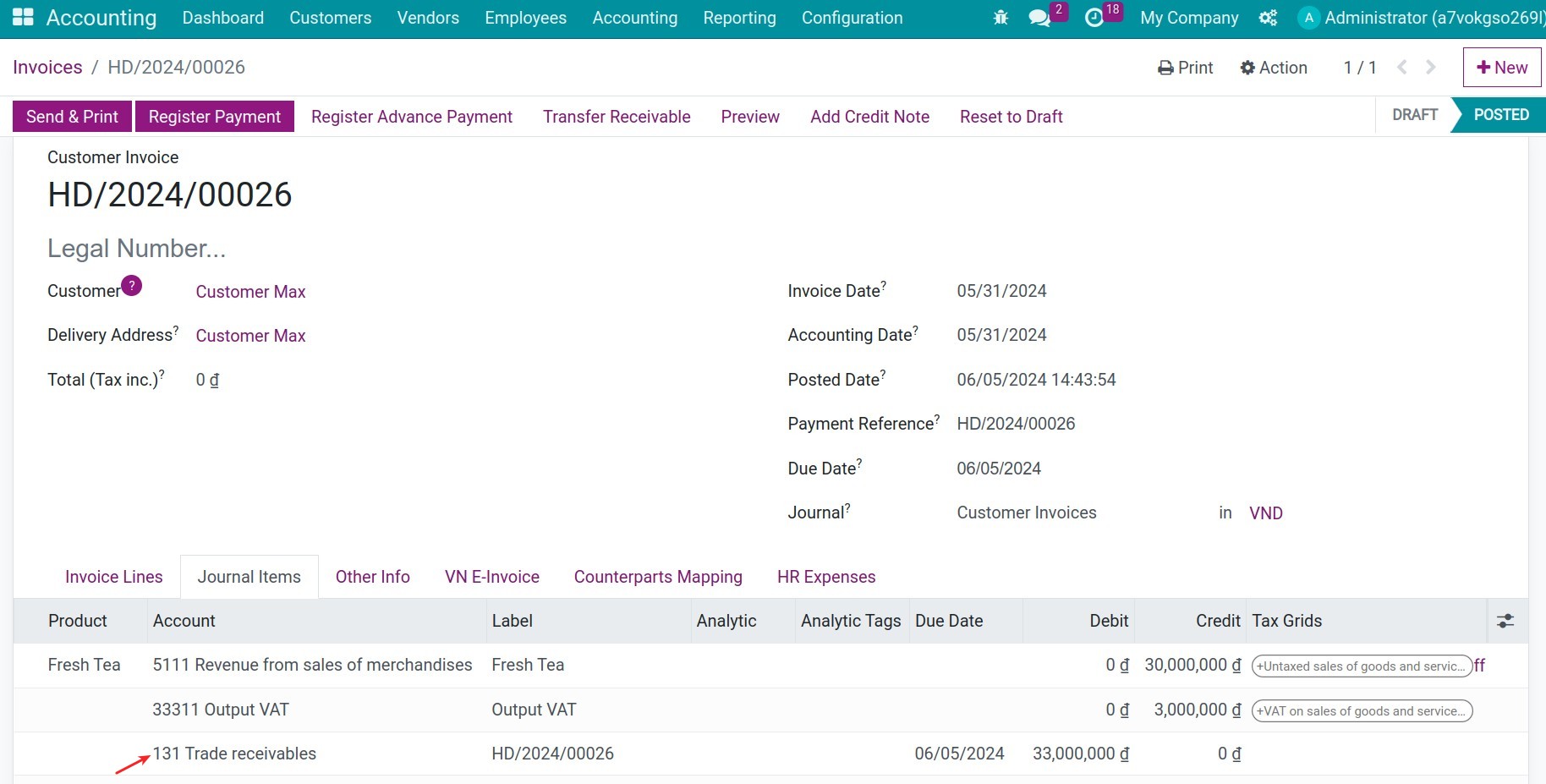The height and width of the screenshot is (784, 1546).
Task: Open the Customers menu
Action: coord(331,18)
